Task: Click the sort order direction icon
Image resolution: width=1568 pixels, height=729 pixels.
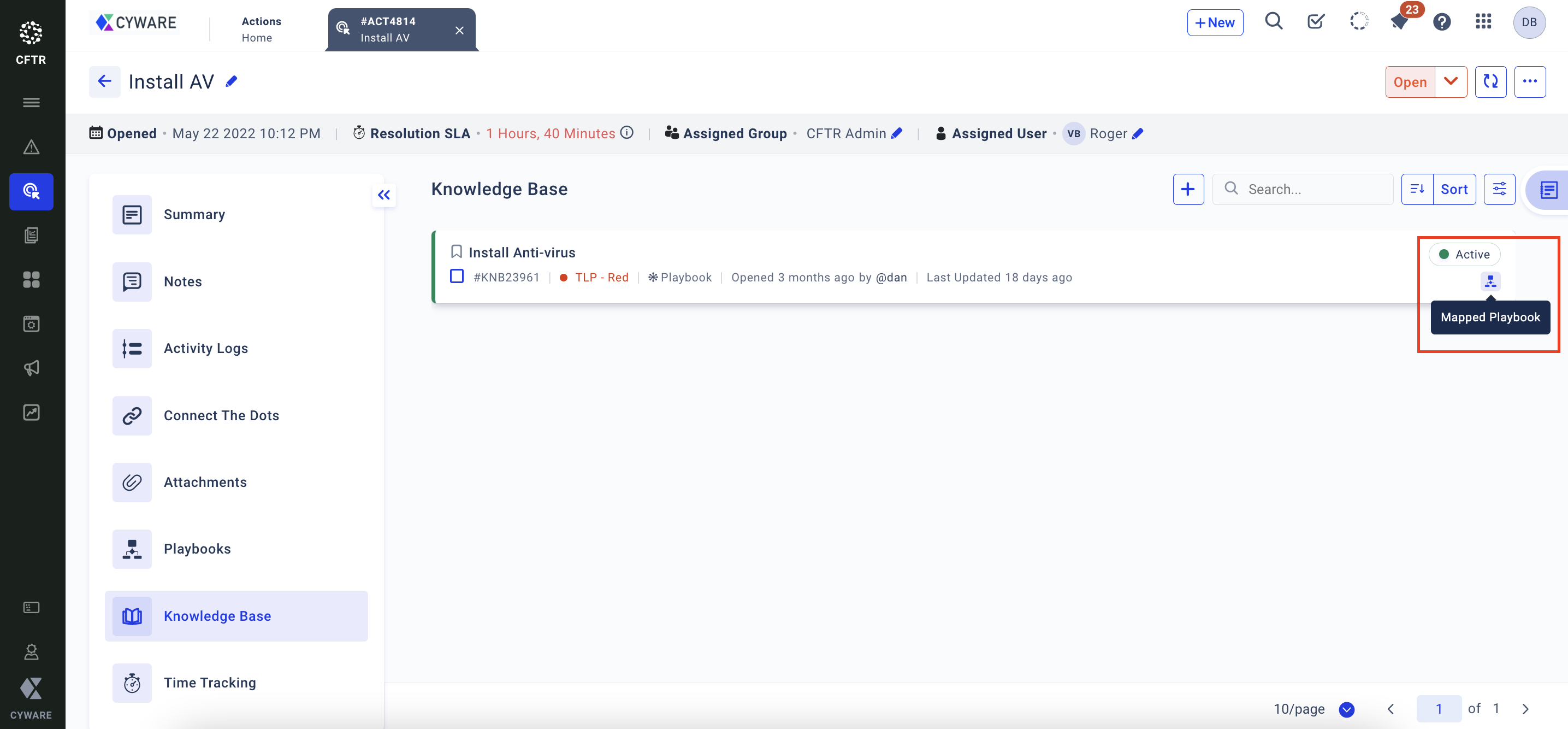Action: (x=1416, y=190)
